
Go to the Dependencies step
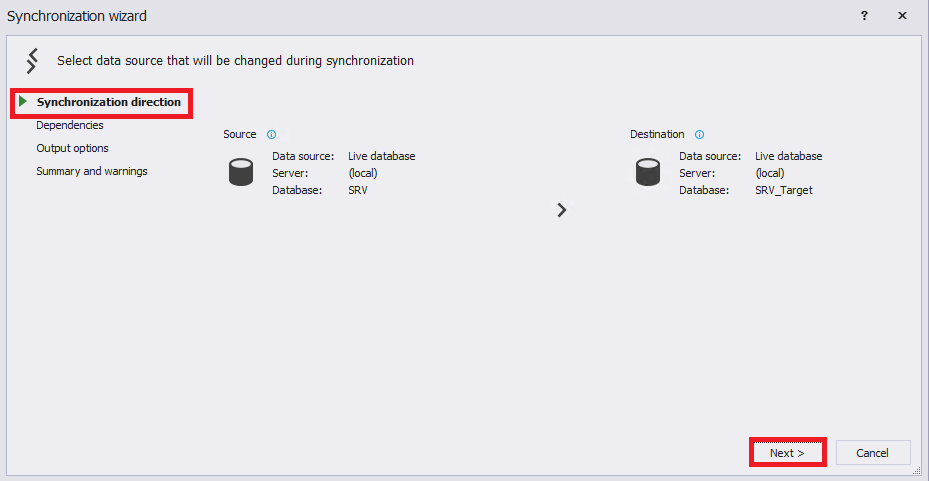[x=70, y=125]
